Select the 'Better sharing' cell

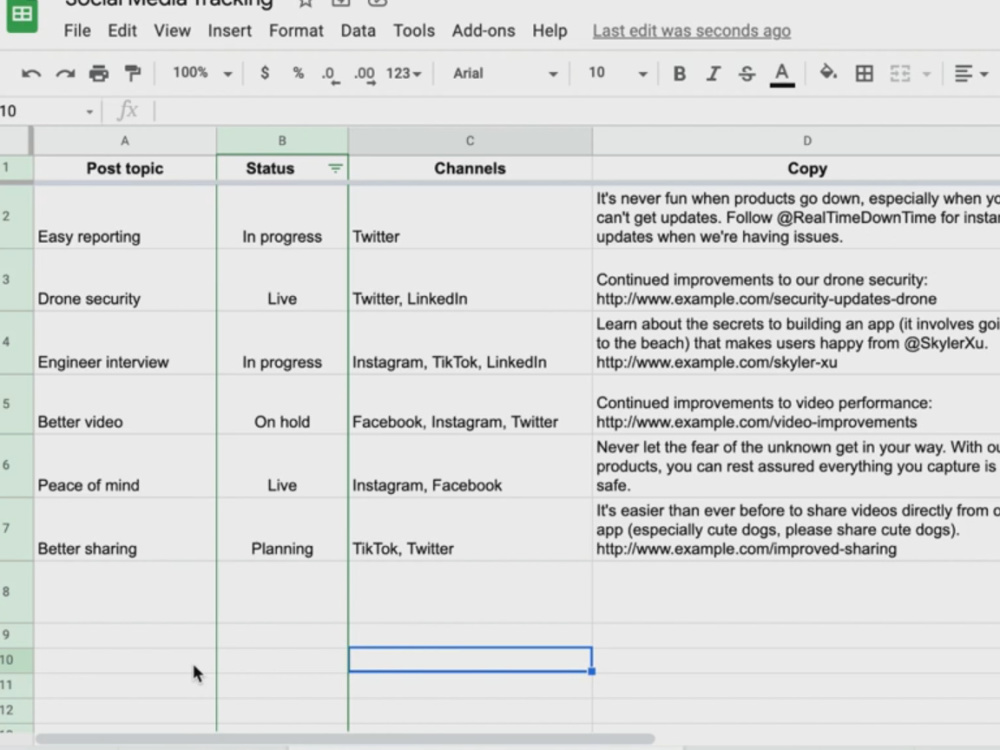(125, 529)
